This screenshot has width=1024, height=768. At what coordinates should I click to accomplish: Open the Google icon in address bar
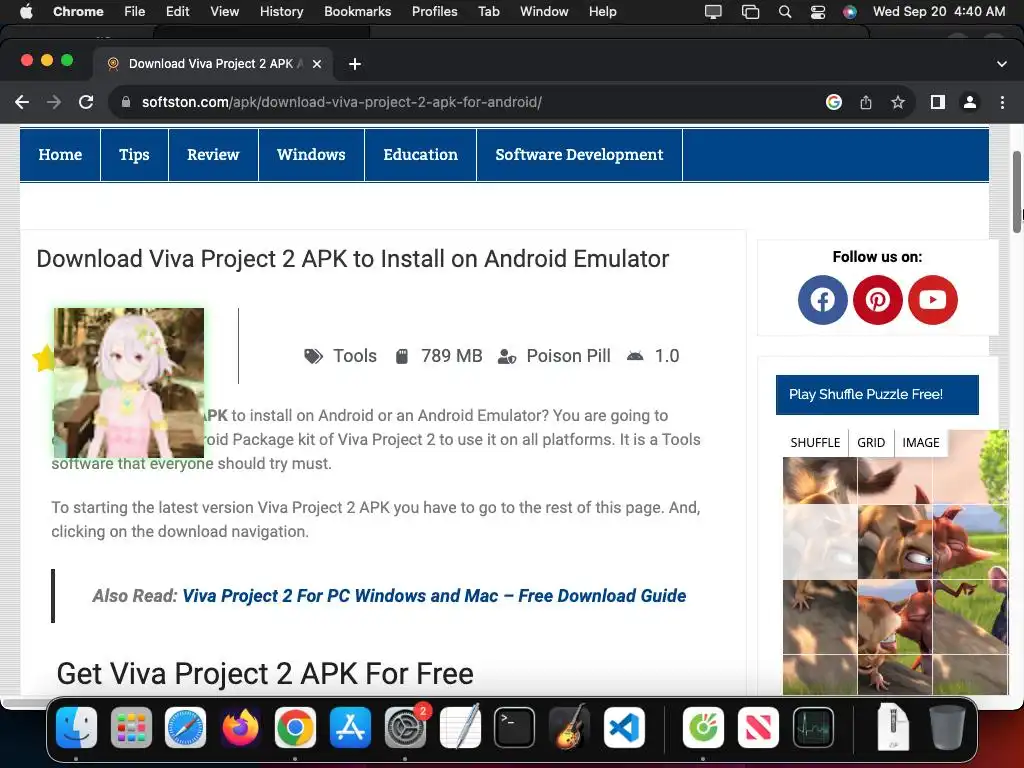(833, 102)
